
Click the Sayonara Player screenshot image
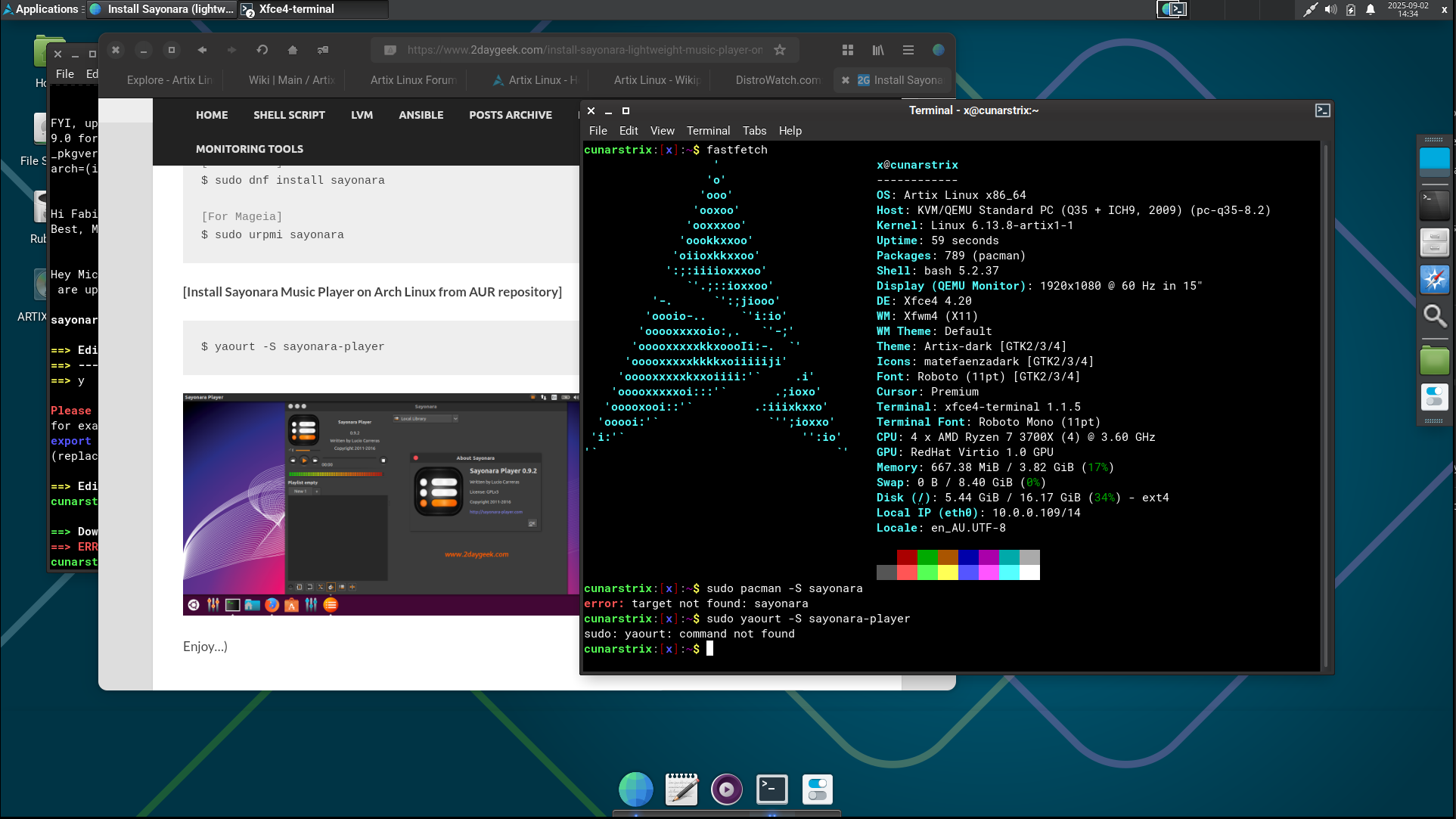(381, 503)
